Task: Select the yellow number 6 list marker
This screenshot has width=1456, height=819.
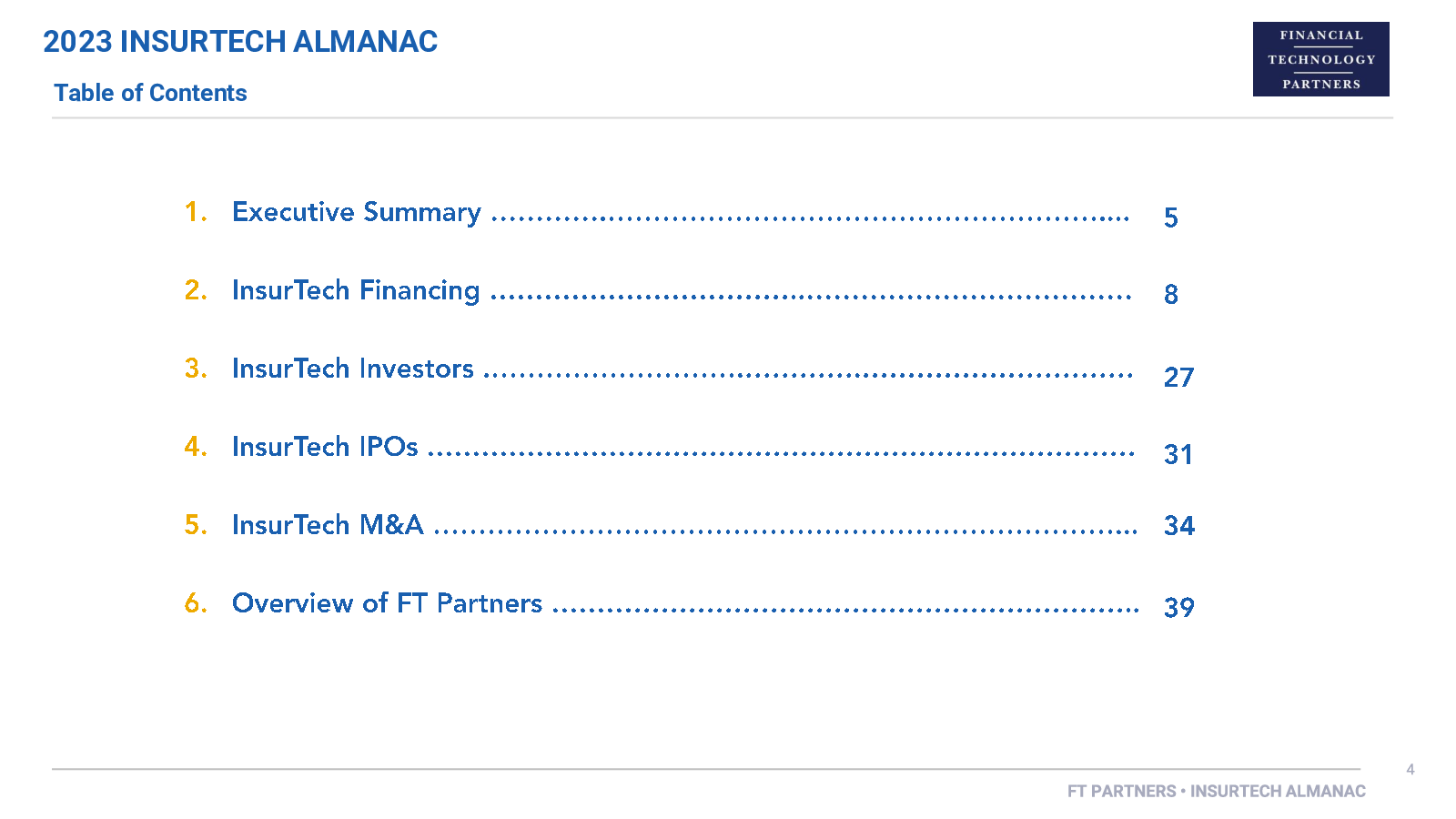Action: (196, 603)
